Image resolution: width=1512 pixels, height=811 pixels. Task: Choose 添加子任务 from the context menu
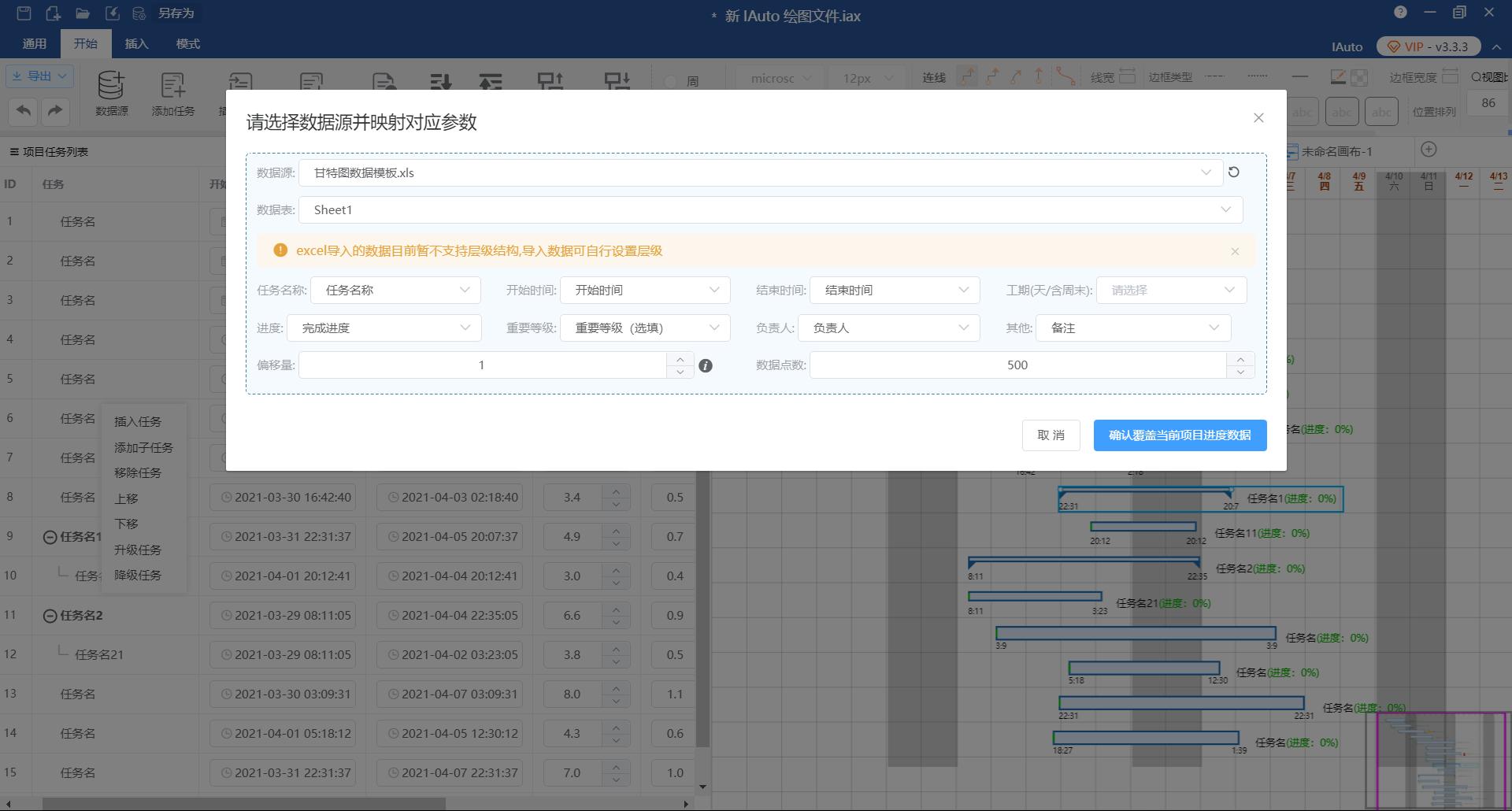click(x=143, y=447)
